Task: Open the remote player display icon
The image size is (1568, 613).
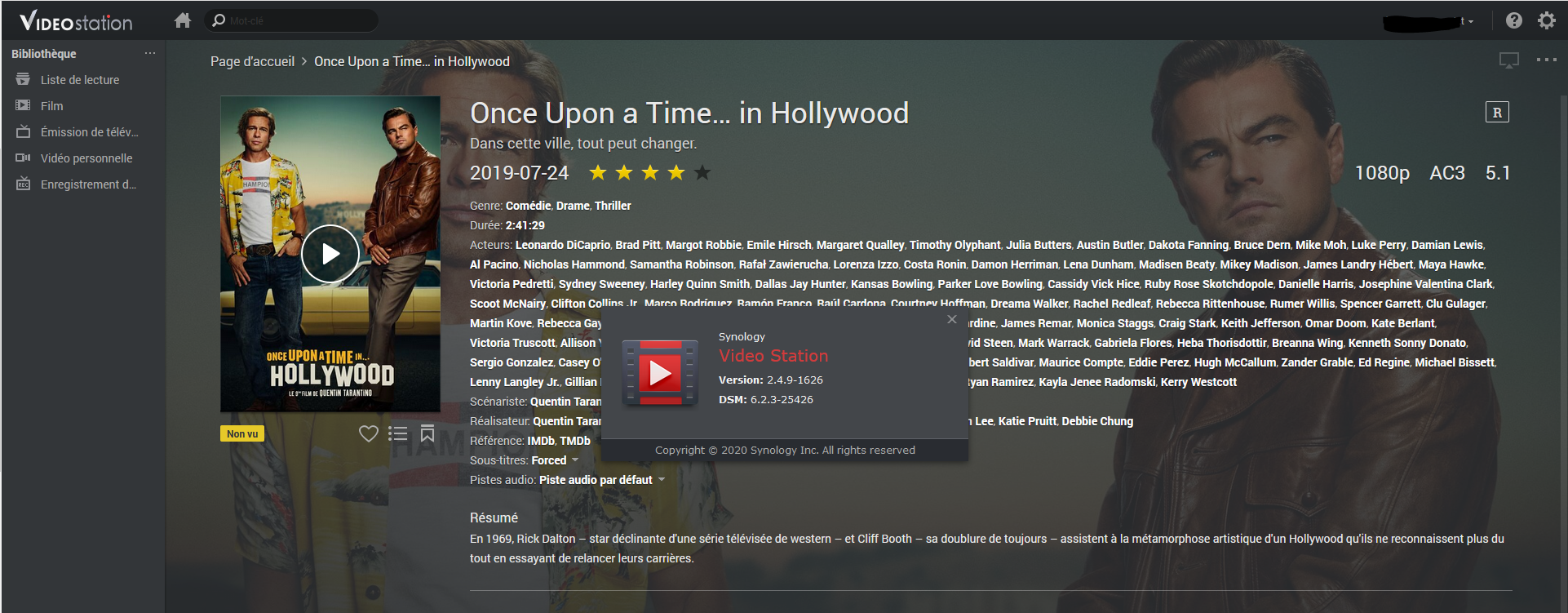Action: pos(1509,60)
